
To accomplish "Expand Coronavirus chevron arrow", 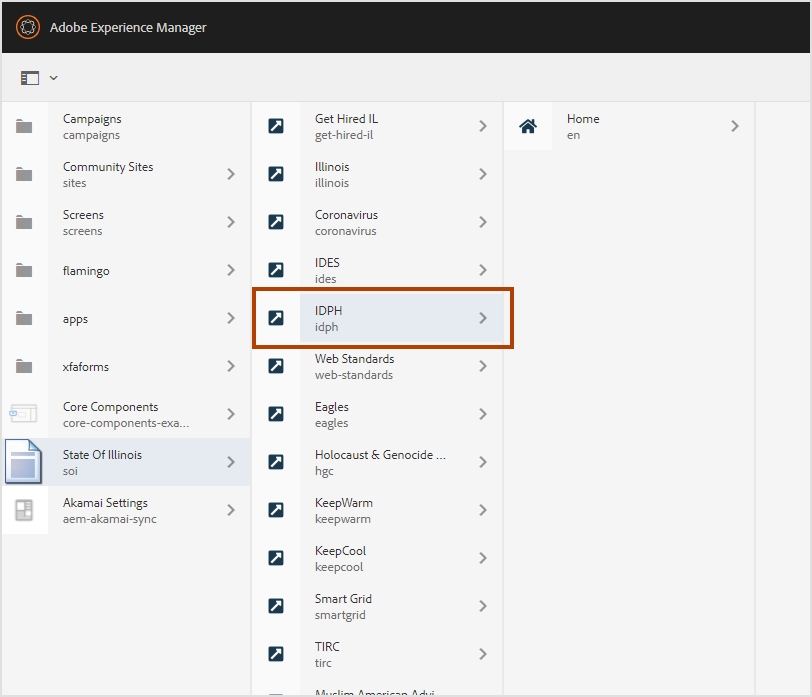I will pyautogui.click(x=483, y=222).
